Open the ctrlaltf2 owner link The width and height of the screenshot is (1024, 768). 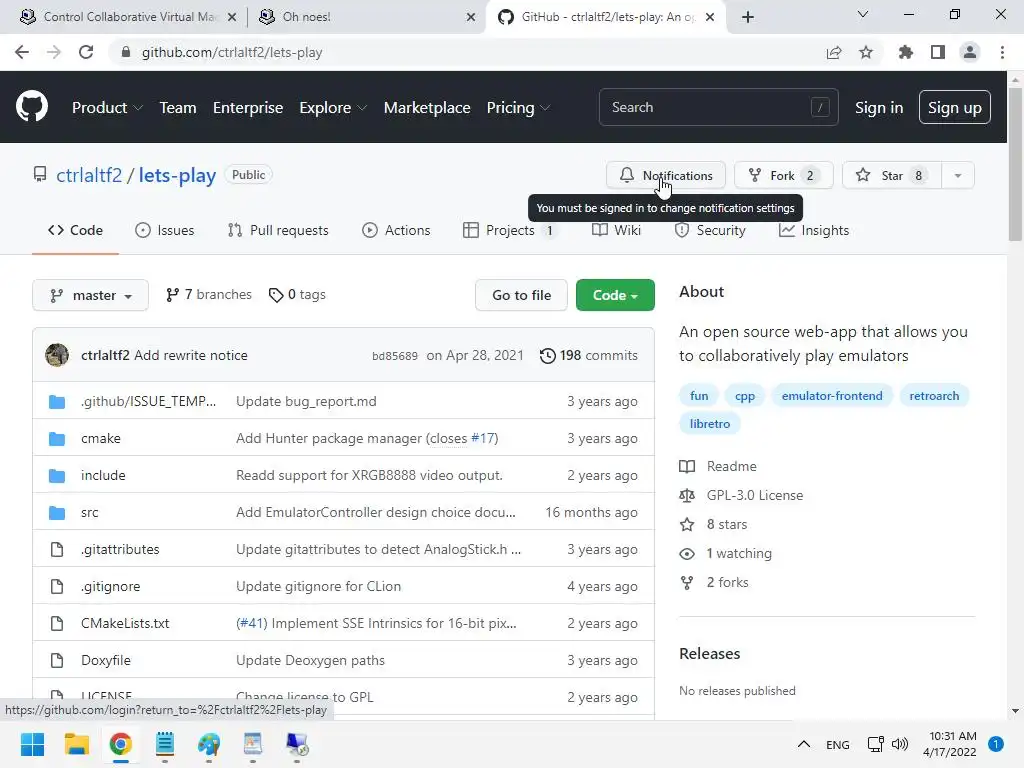click(x=89, y=175)
